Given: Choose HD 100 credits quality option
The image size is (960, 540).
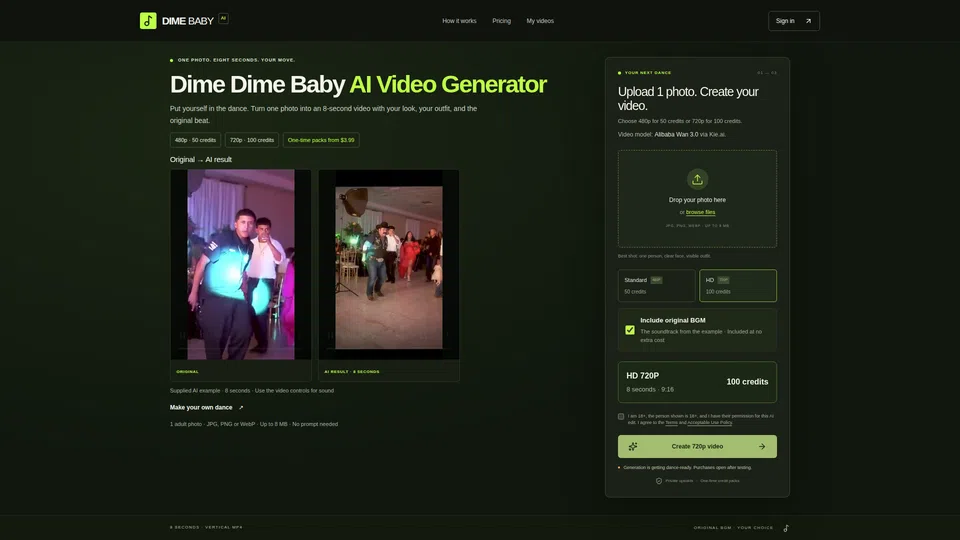Looking at the screenshot, I should [x=738, y=285].
